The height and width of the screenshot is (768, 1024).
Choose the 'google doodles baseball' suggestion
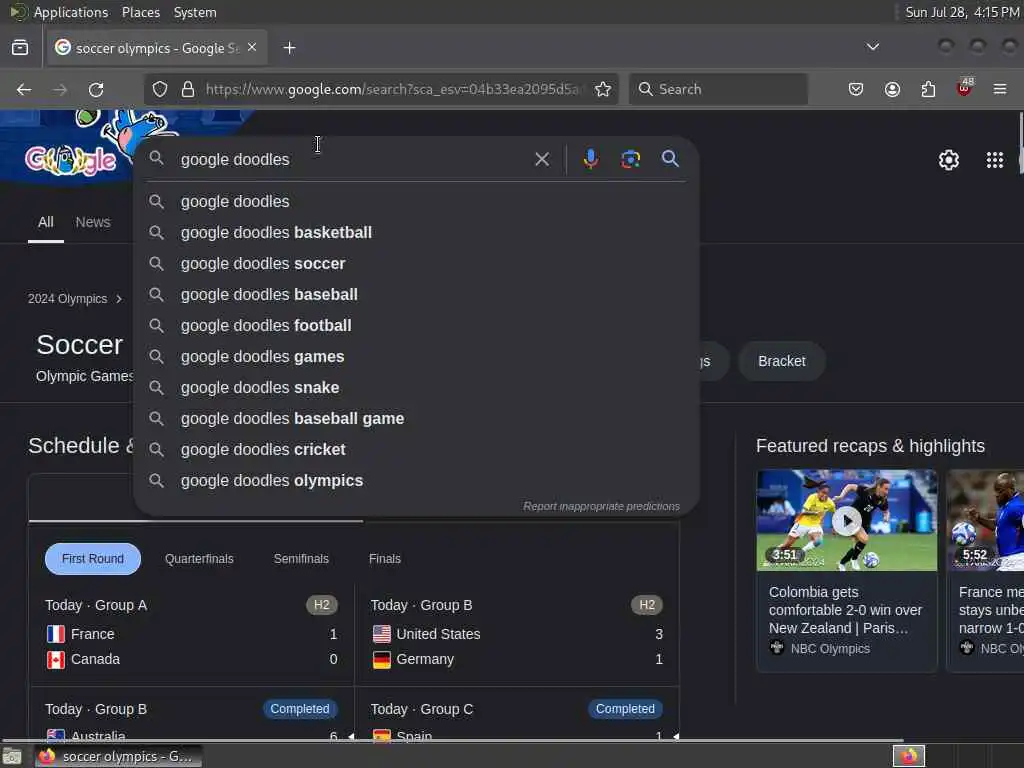[416, 295]
